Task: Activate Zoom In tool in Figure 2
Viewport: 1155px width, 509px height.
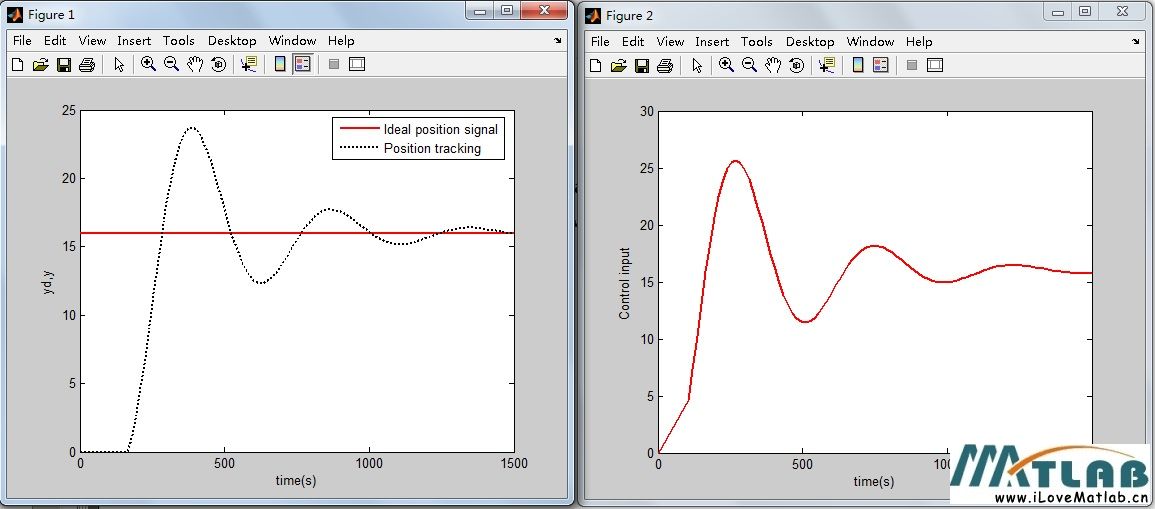Action: 726,66
